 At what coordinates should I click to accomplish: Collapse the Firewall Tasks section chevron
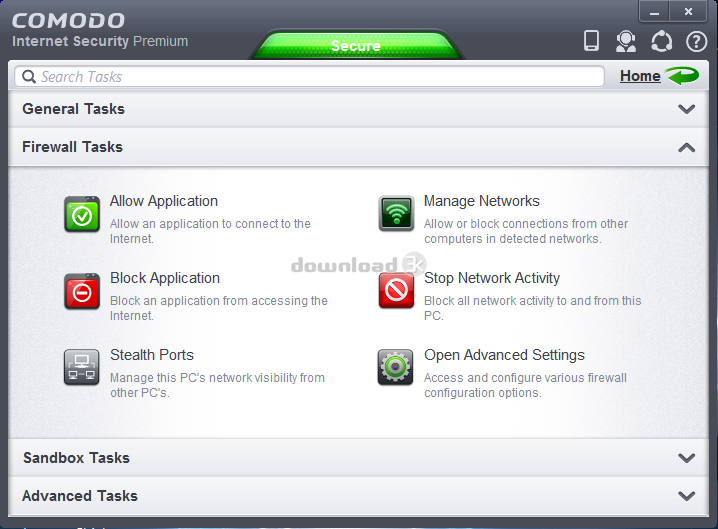pyautogui.click(x=686, y=147)
